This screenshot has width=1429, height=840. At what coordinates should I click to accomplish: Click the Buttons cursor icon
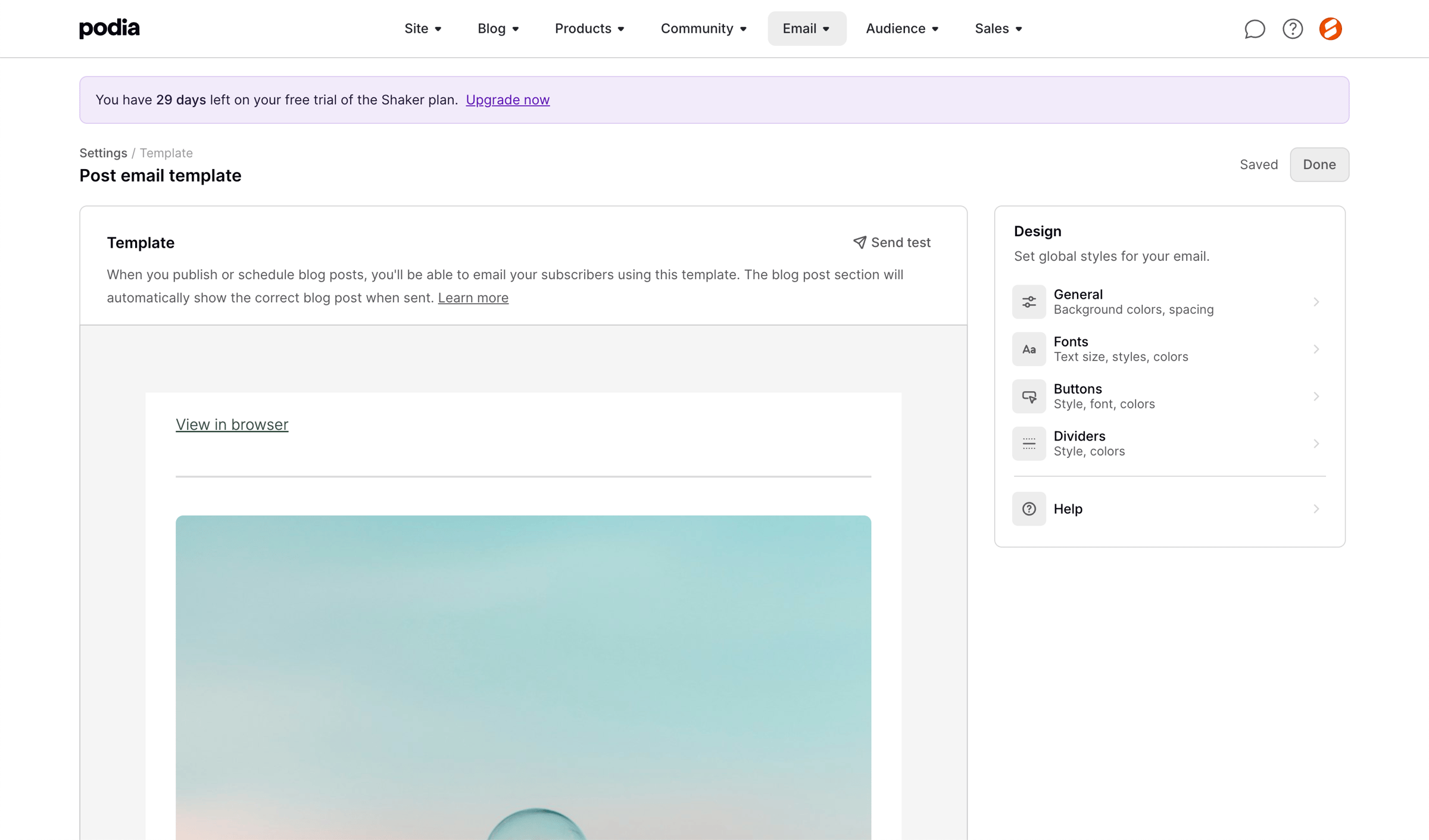coord(1029,396)
